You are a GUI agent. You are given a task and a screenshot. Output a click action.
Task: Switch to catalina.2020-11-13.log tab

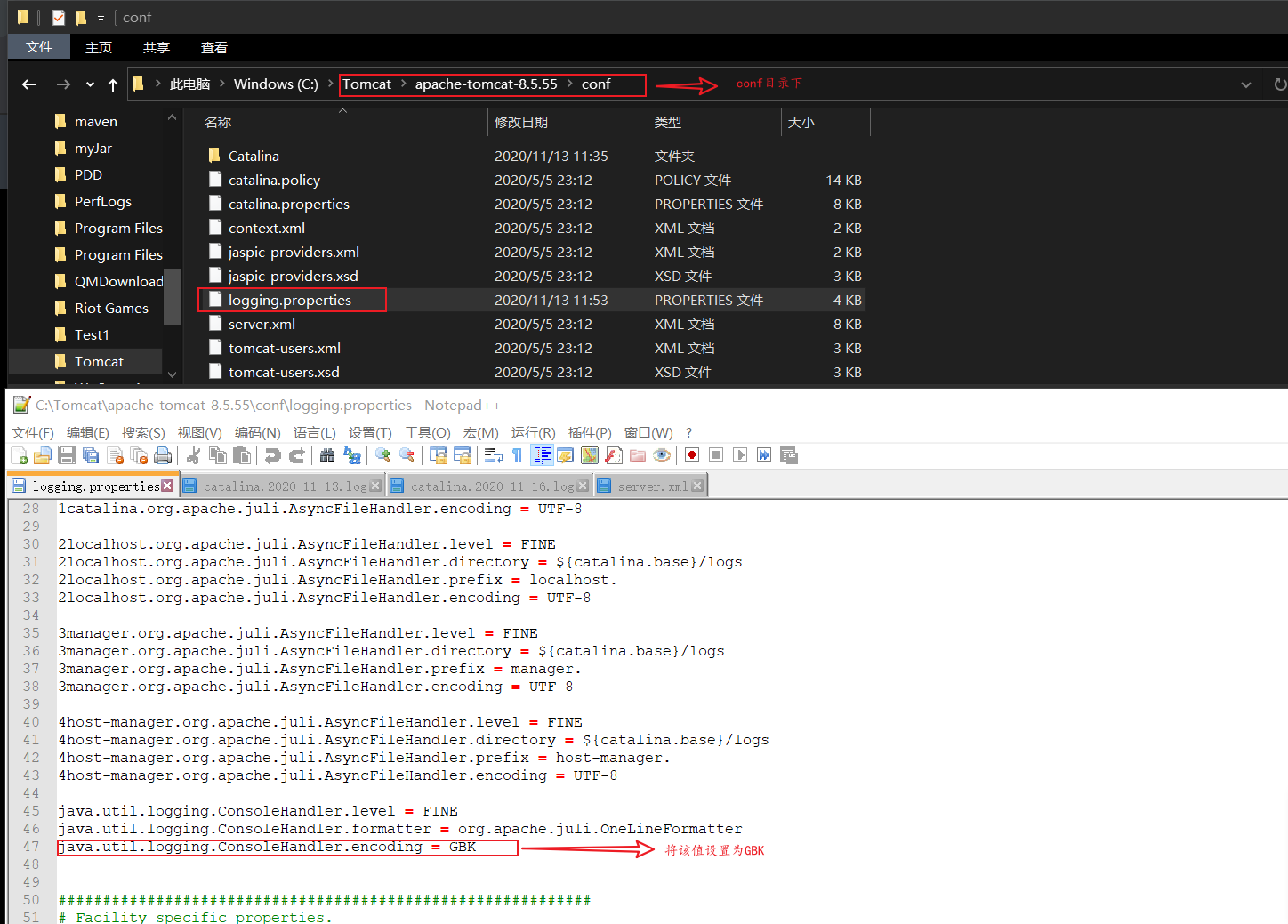click(x=283, y=486)
